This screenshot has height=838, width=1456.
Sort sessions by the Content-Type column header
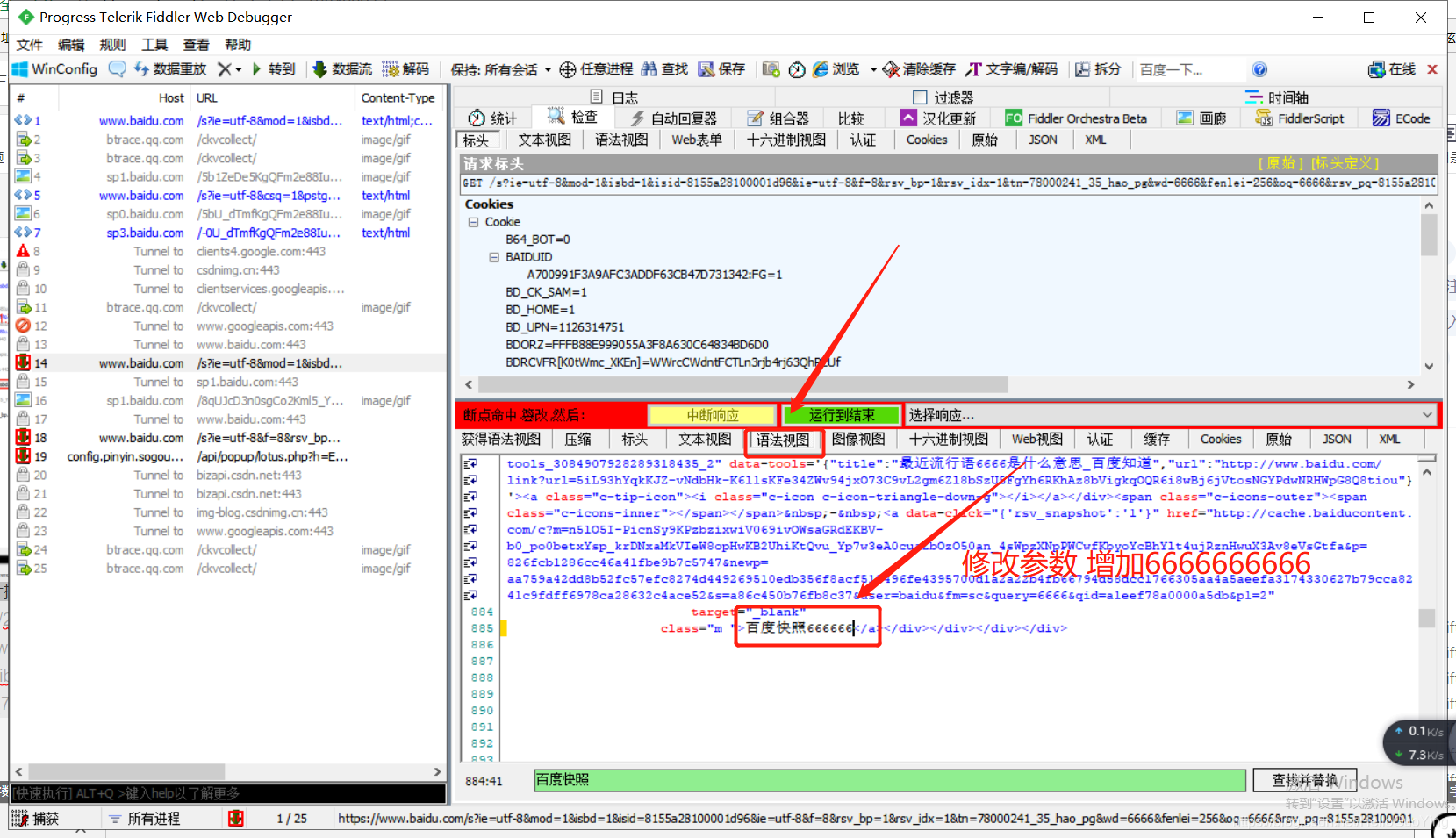[398, 98]
